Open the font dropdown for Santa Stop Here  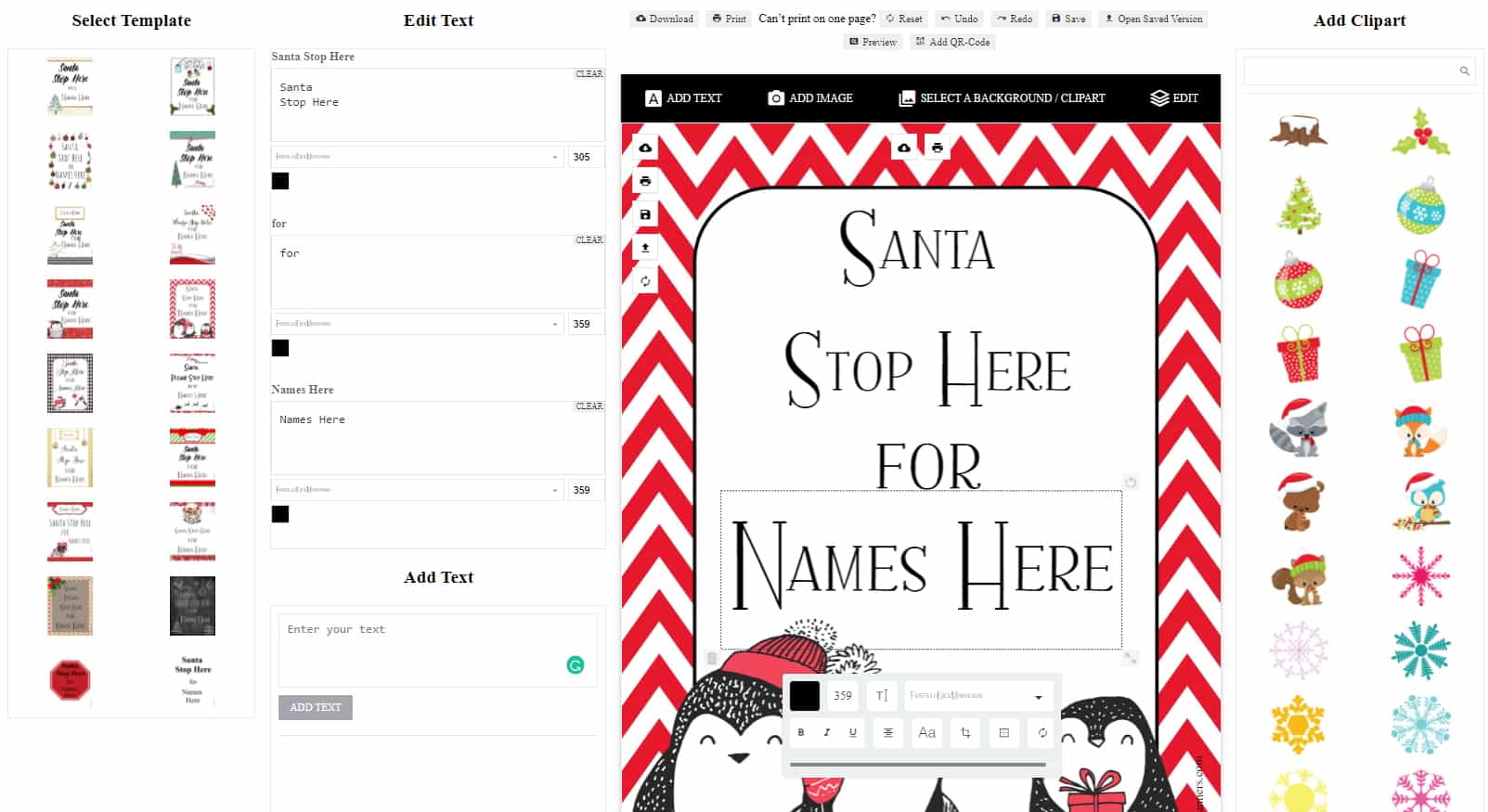click(417, 157)
